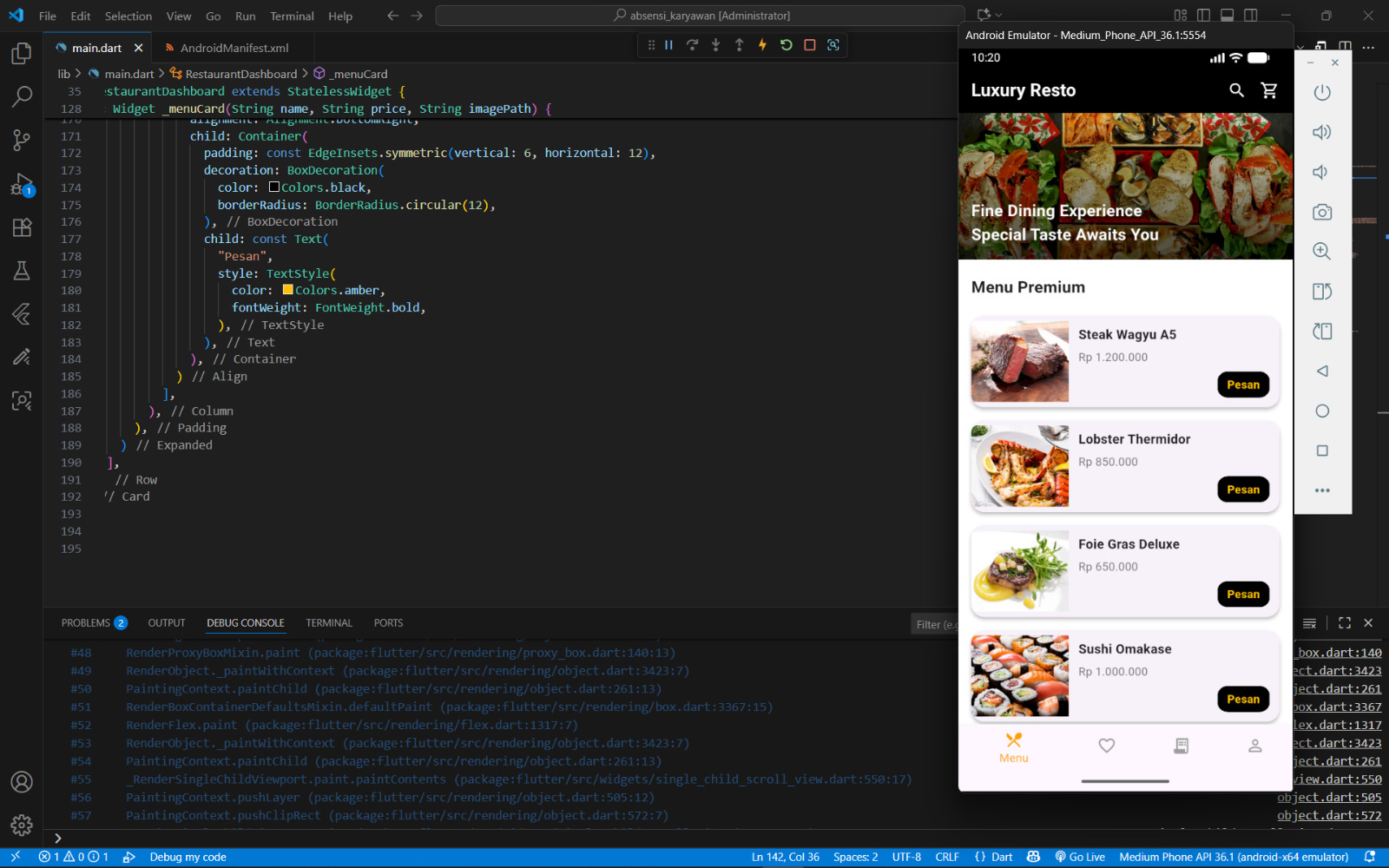This screenshot has height=868, width=1389.
Task: Toggle the primary side bar layout button
Action: pos(1203,16)
